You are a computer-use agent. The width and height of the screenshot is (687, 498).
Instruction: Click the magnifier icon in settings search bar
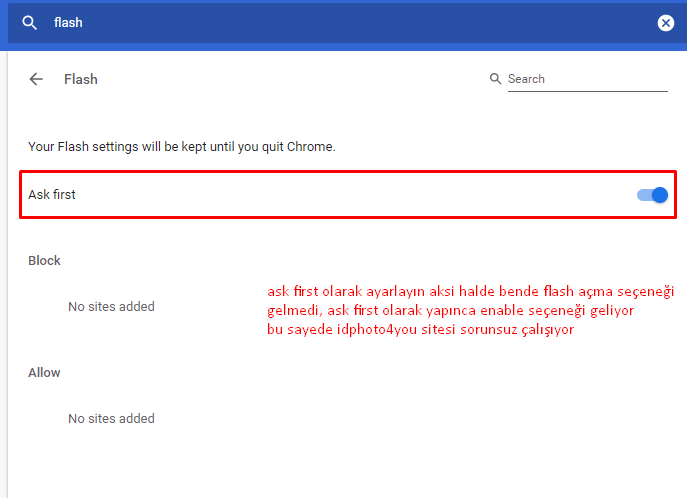click(x=29, y=22)
